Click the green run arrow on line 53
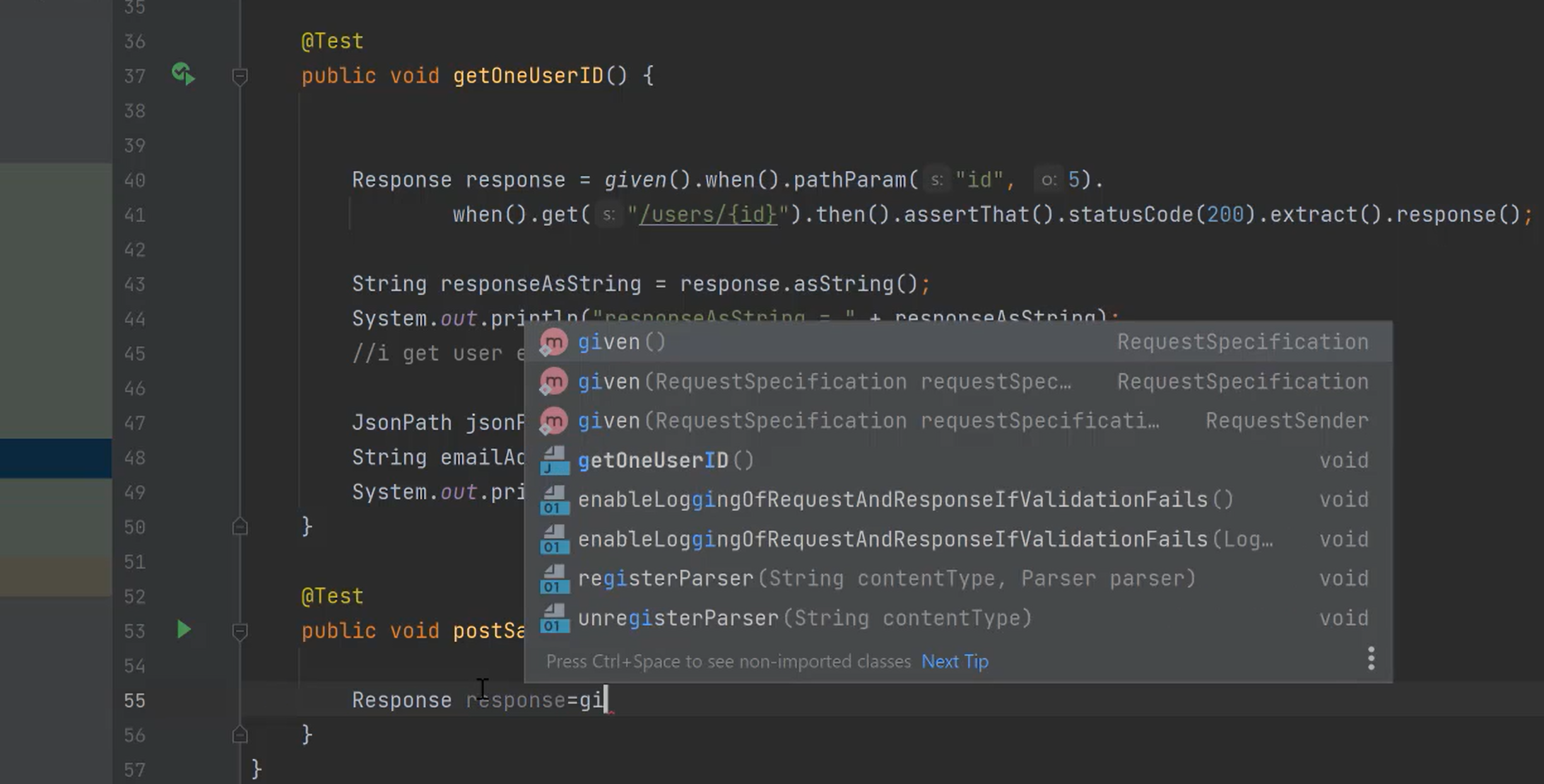Image resolution: width=1544 pixels, height=784 pixels. click(183, 629)
